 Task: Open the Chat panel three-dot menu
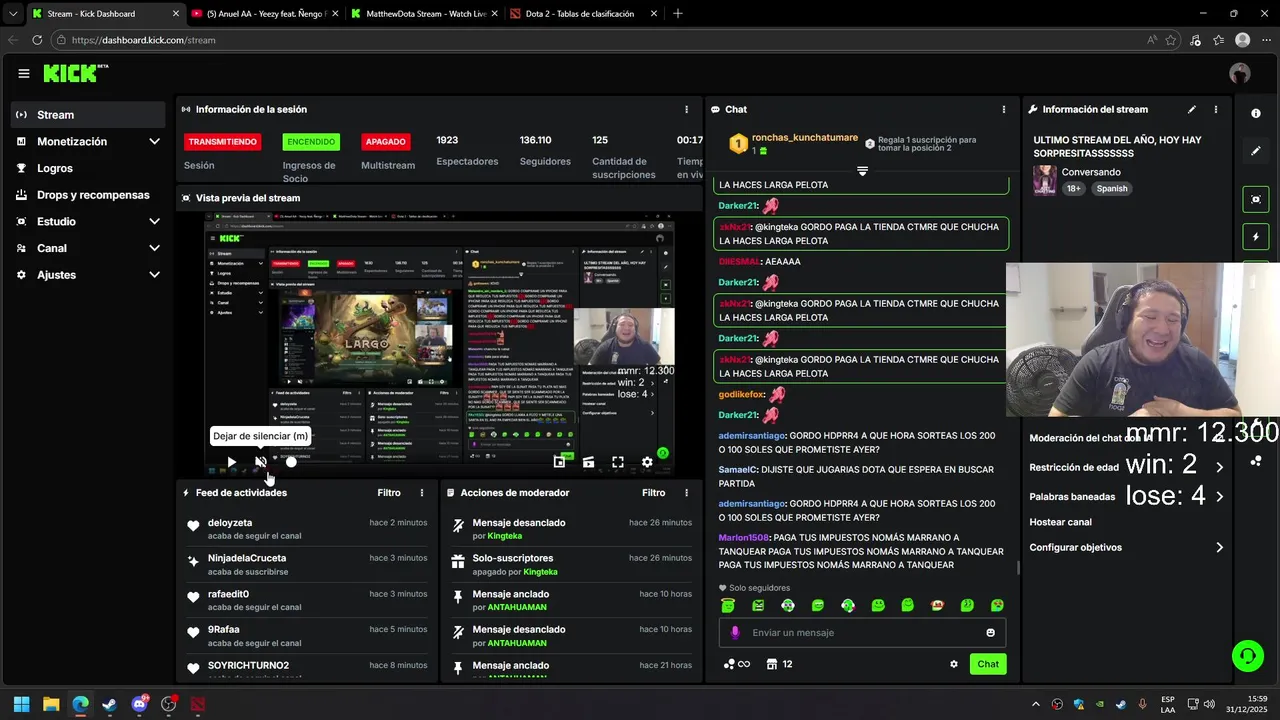pos(1004,109)
